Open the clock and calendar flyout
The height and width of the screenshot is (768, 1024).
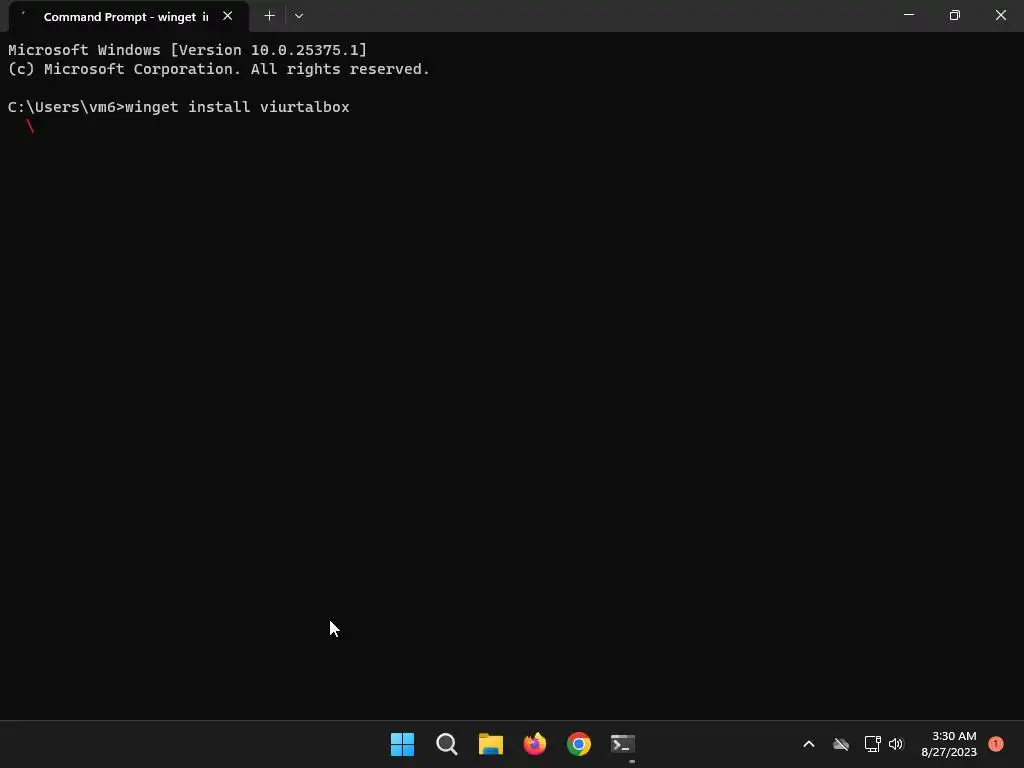[x=949, y=744]
